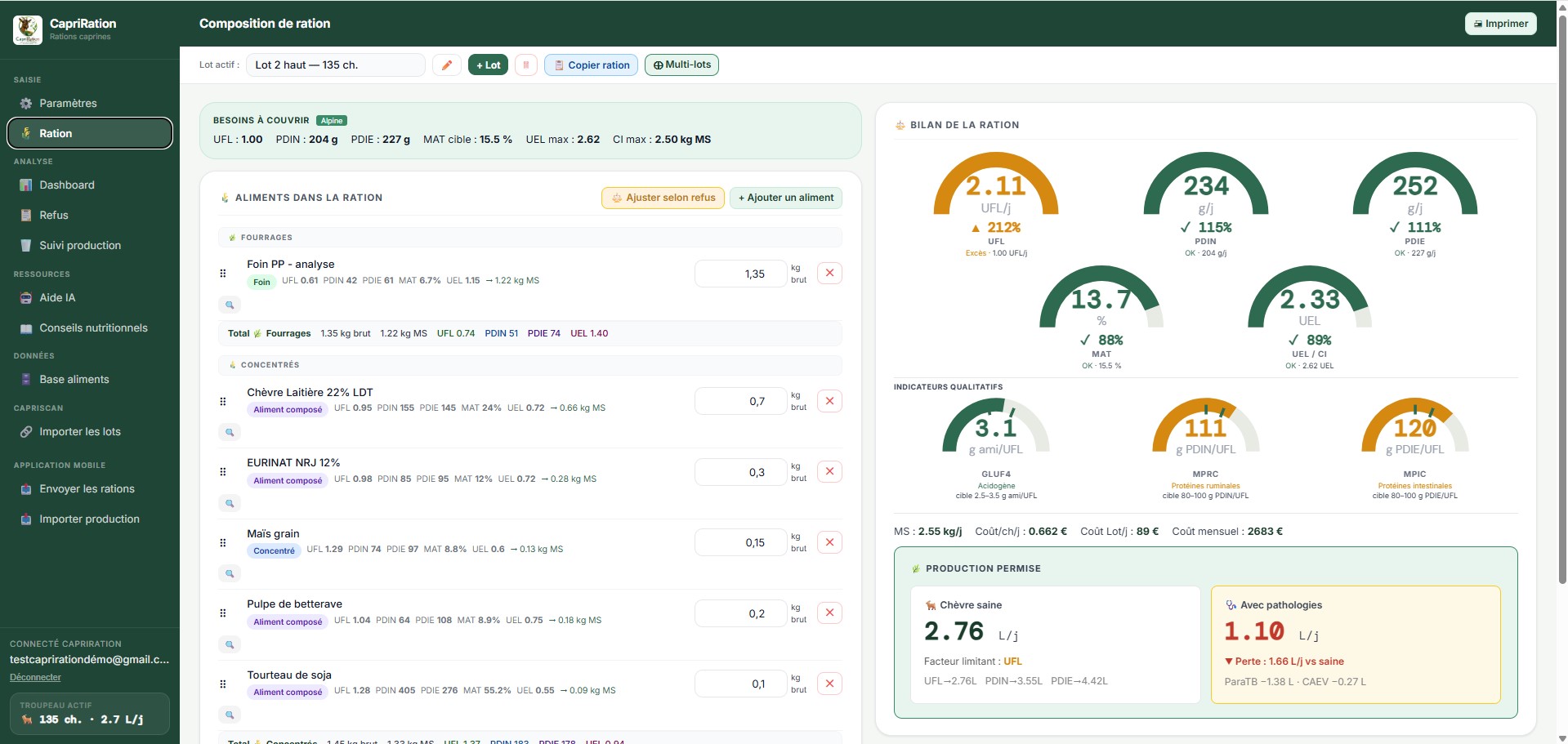Screen dimensions: 1568x744
Task: Click the Dashboard chart icon in sidebar
Action: [26, 185]
